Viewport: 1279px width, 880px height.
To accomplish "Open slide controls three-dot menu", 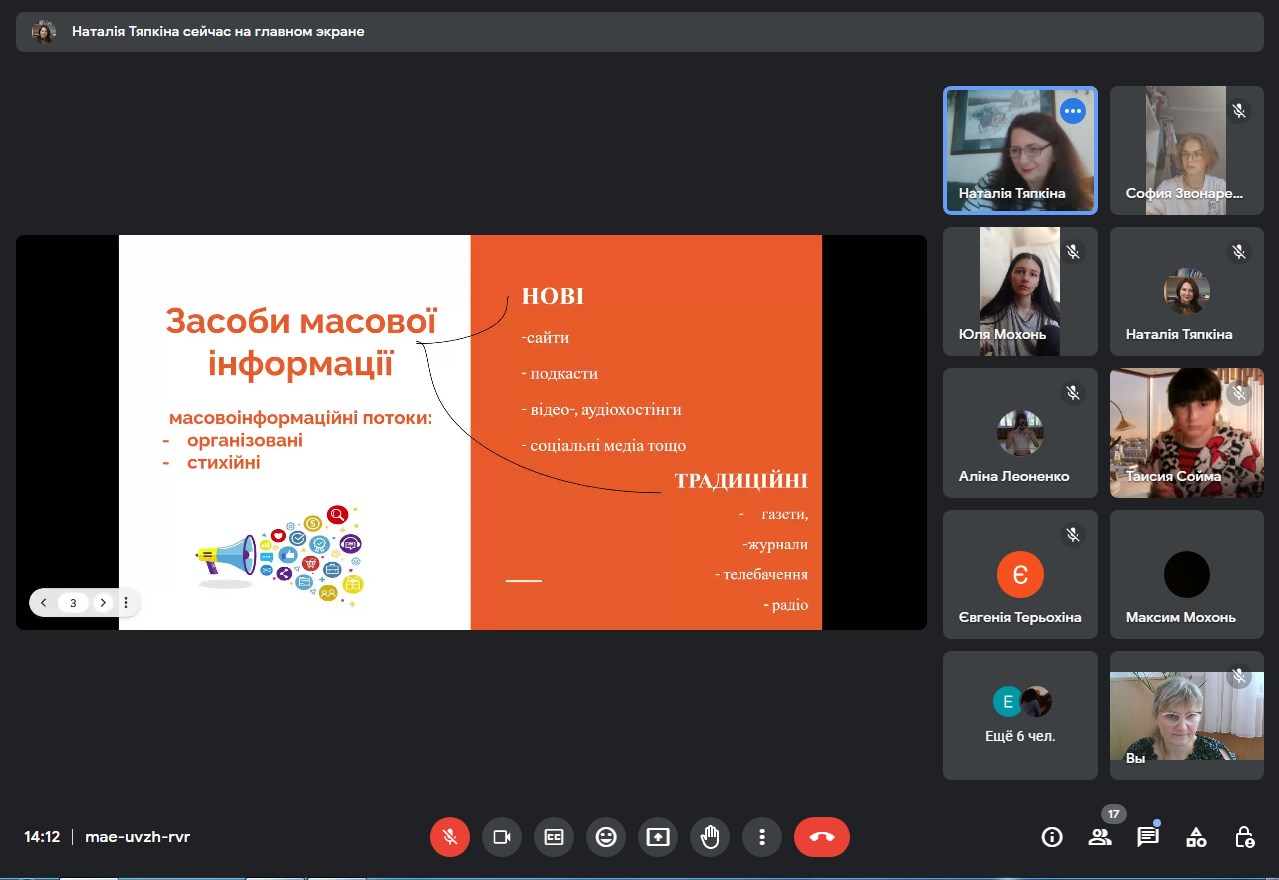I will tap(126, 603).
